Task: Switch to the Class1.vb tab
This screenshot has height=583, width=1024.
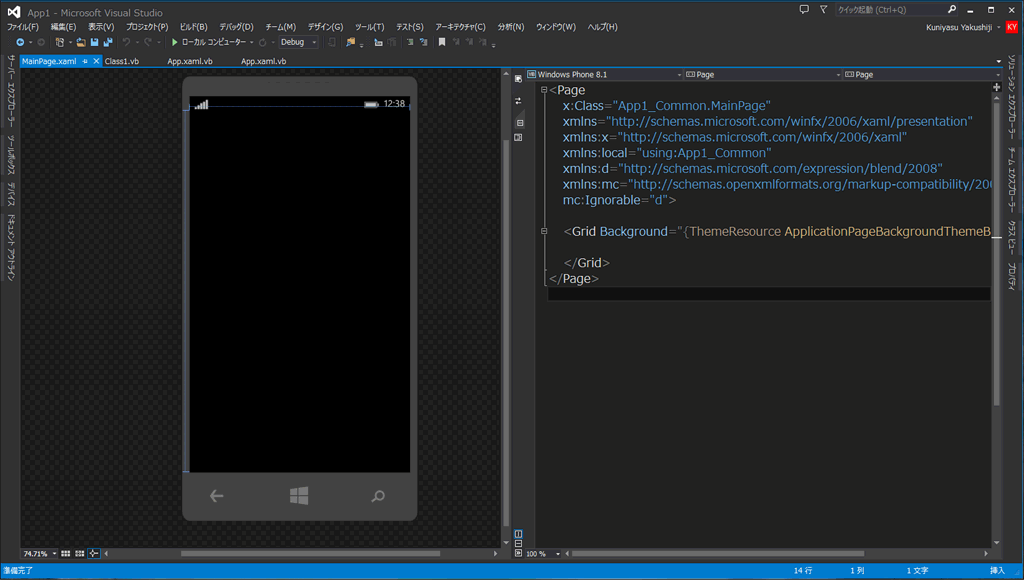Action: 122,61
